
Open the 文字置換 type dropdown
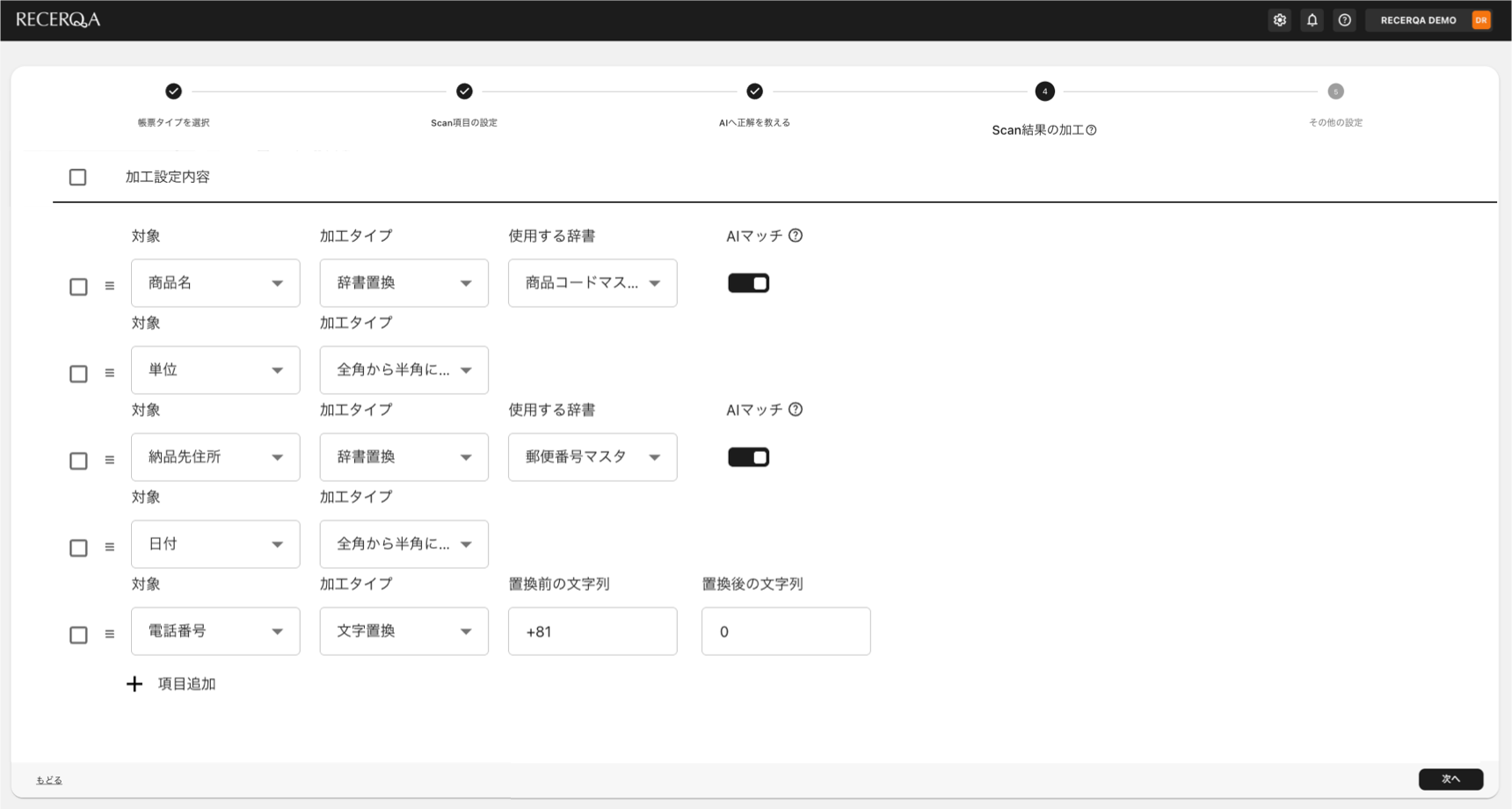click(x=404, y=631)
